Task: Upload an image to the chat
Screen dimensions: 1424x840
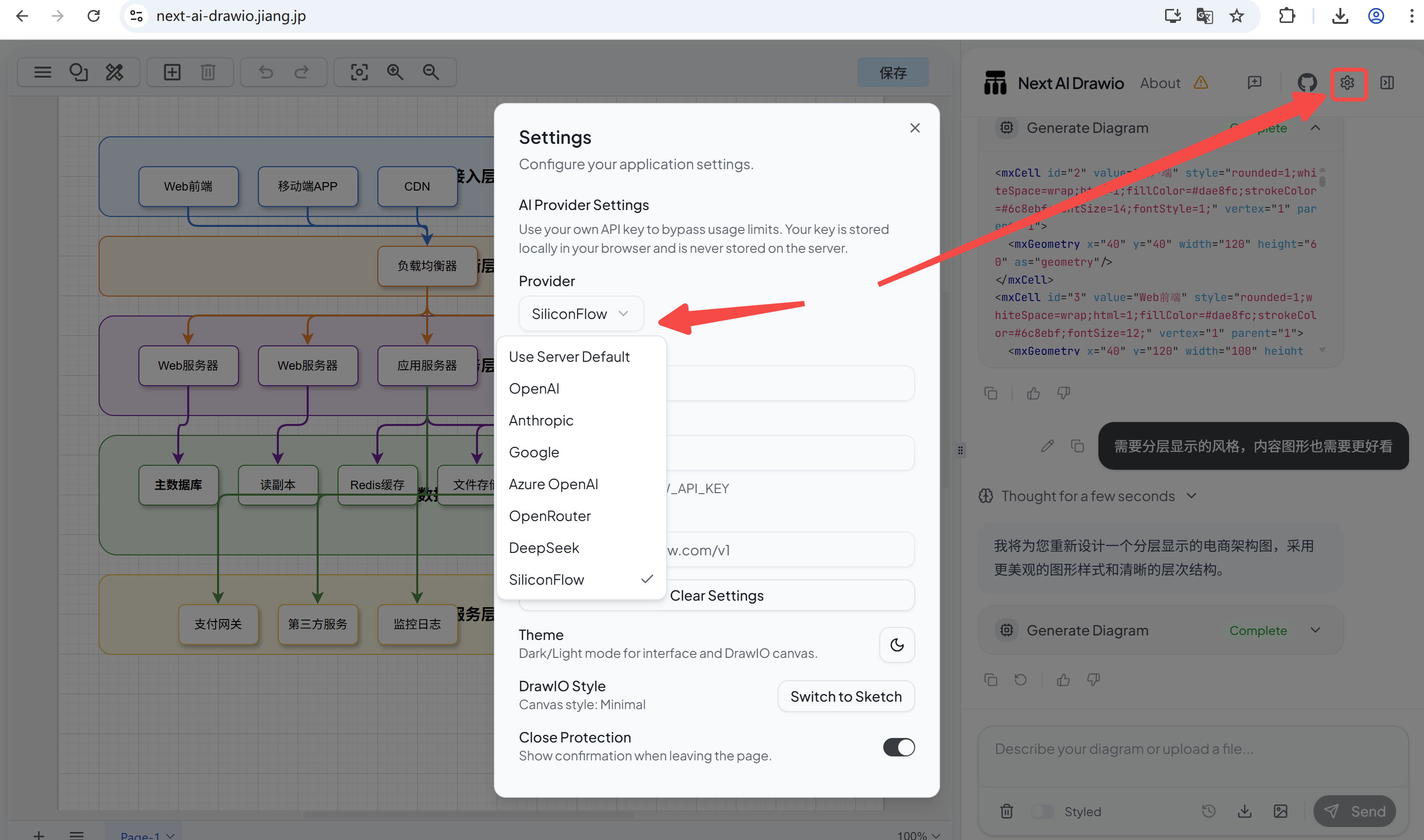Action: tap(1281, 811)
